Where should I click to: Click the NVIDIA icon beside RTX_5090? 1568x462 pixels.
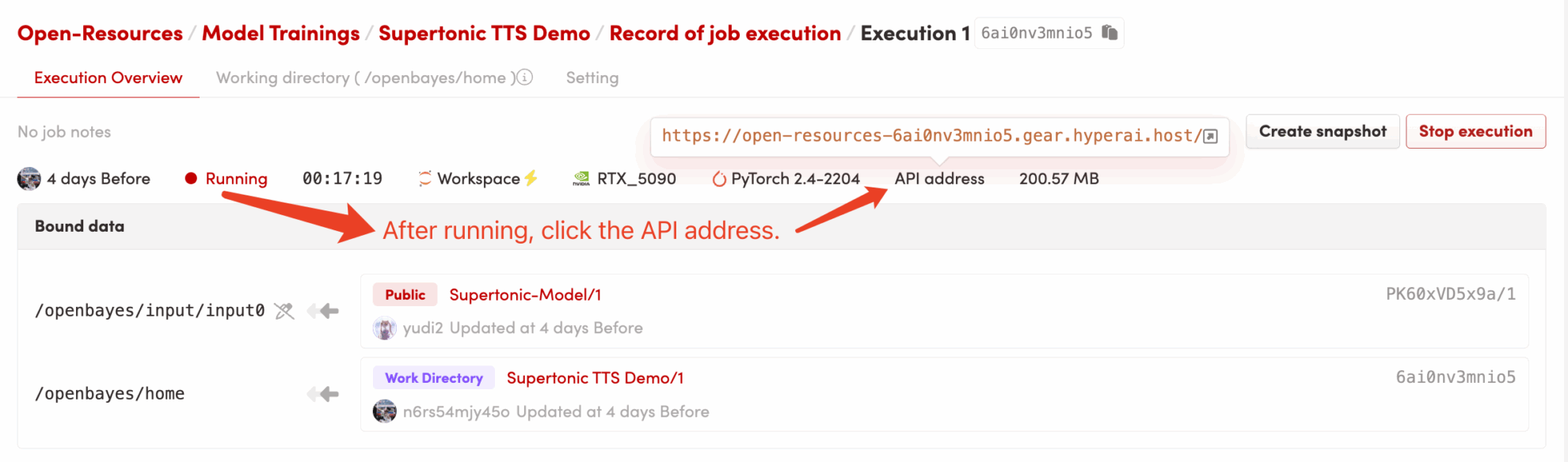(581, 179)
